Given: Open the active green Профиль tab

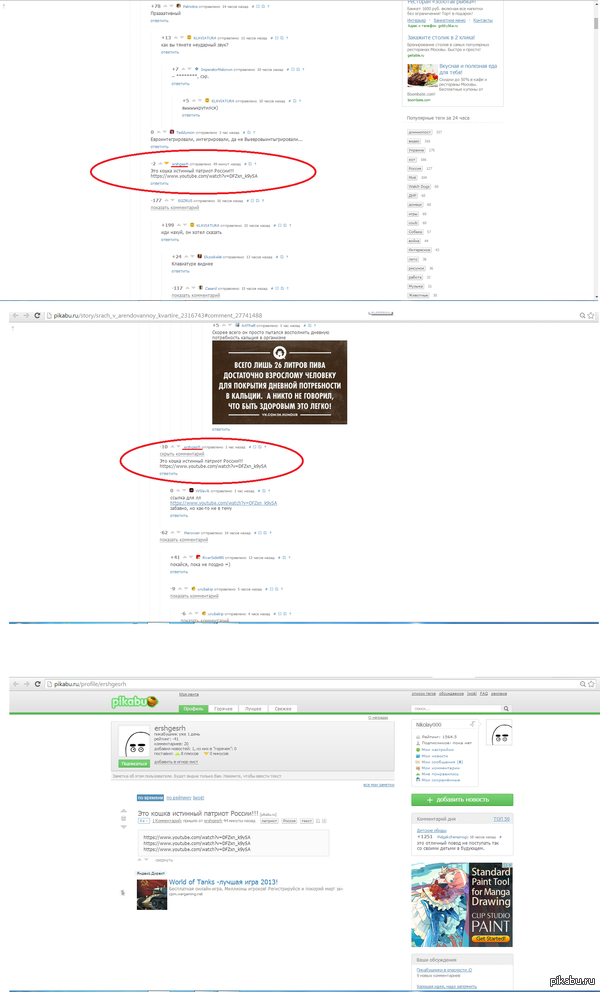Looking at the screenshot, I should [193, 708].
